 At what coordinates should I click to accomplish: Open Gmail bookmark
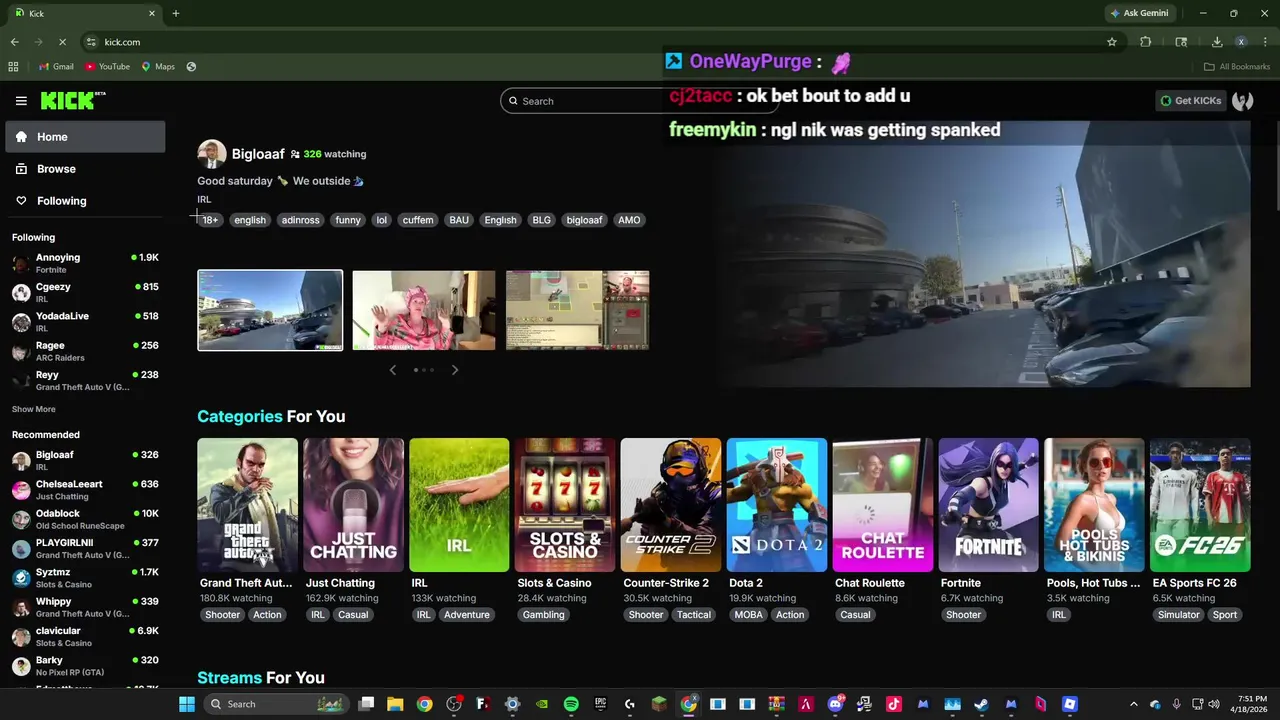coord(56,67)
